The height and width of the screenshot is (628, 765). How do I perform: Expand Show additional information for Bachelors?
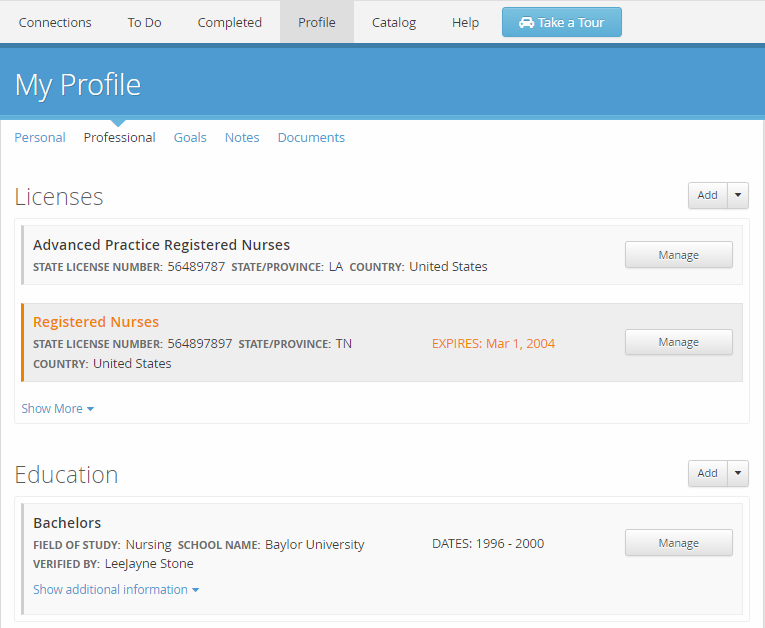coord(116,589)
